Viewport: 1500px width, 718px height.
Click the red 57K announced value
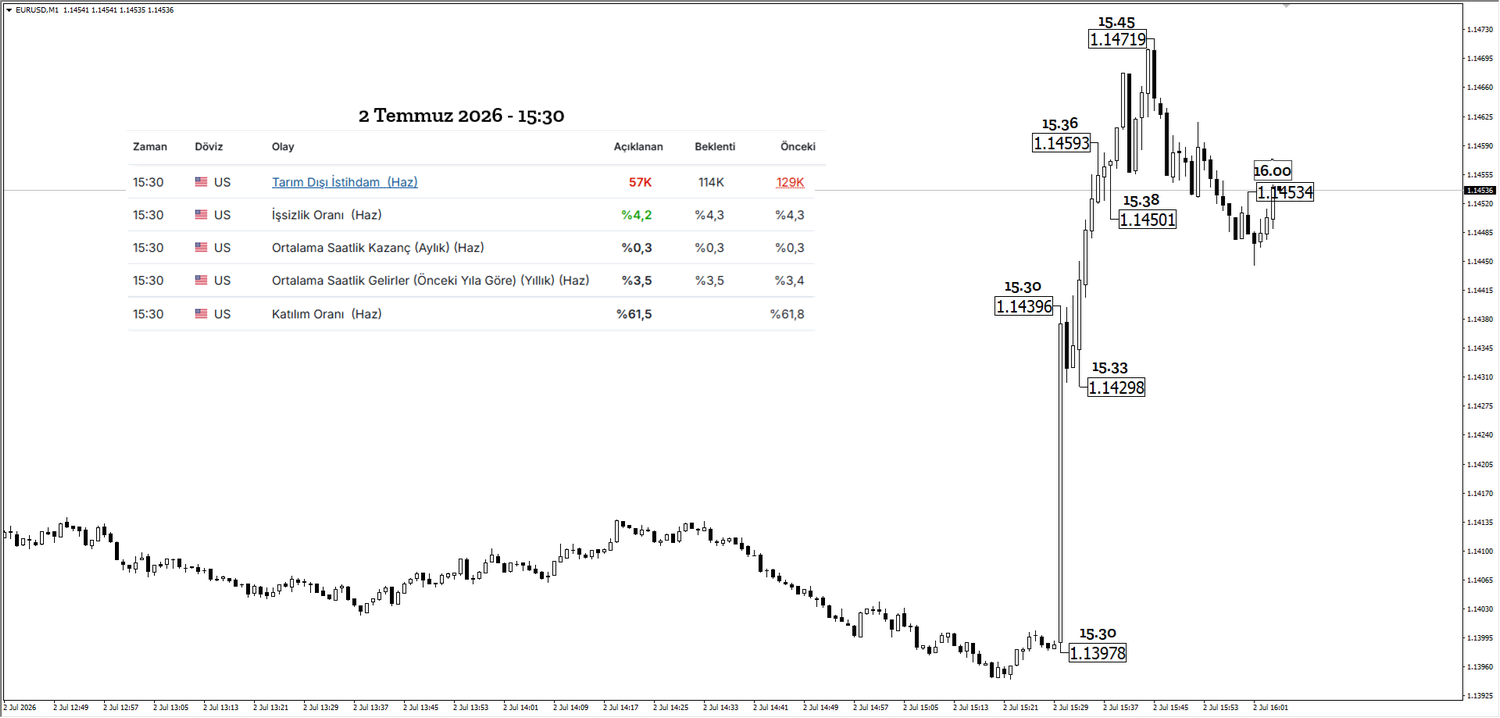(x=640, y=182)
